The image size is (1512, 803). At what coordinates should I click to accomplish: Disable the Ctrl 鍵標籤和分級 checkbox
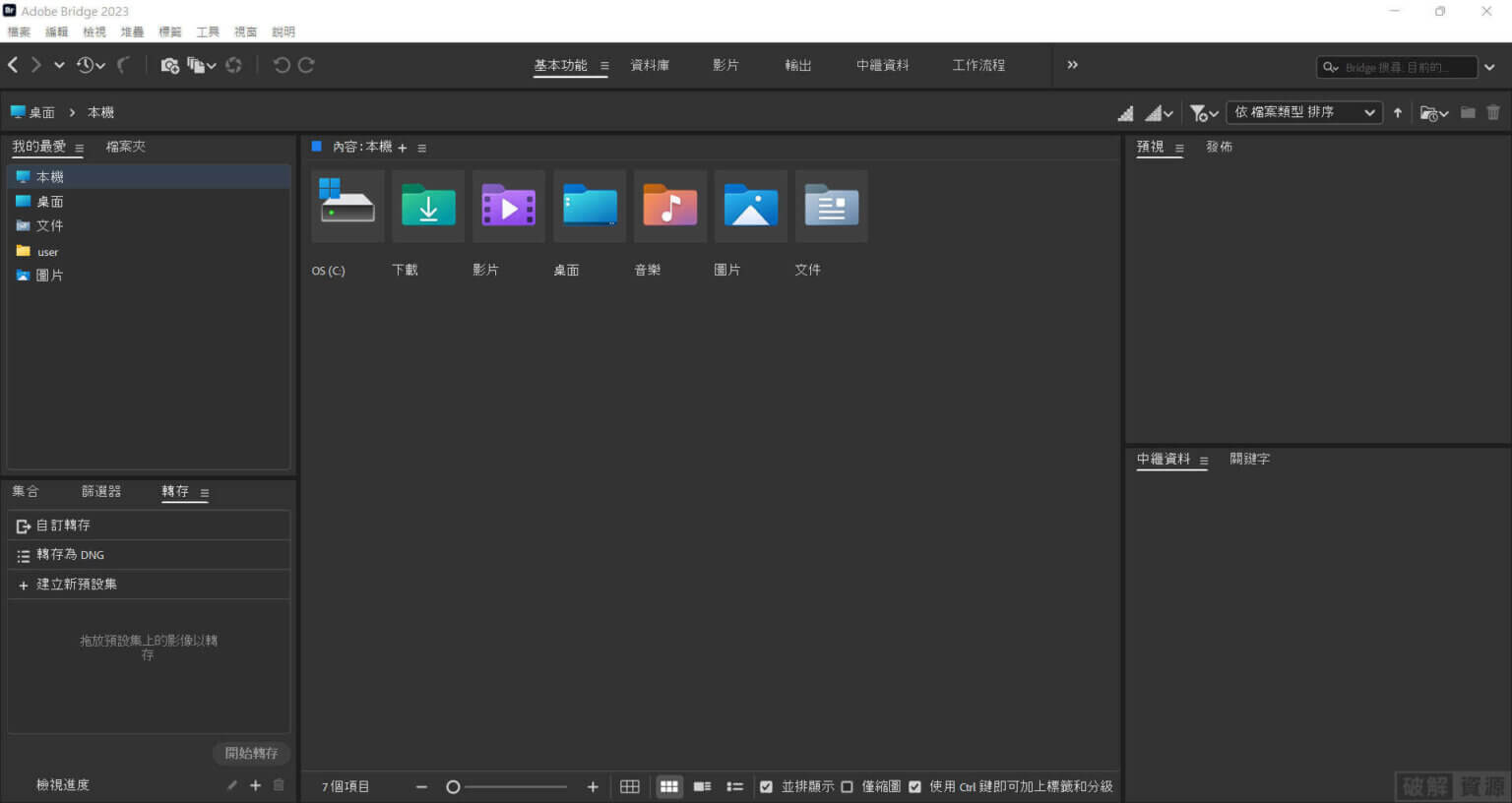[x=915, y=786]
